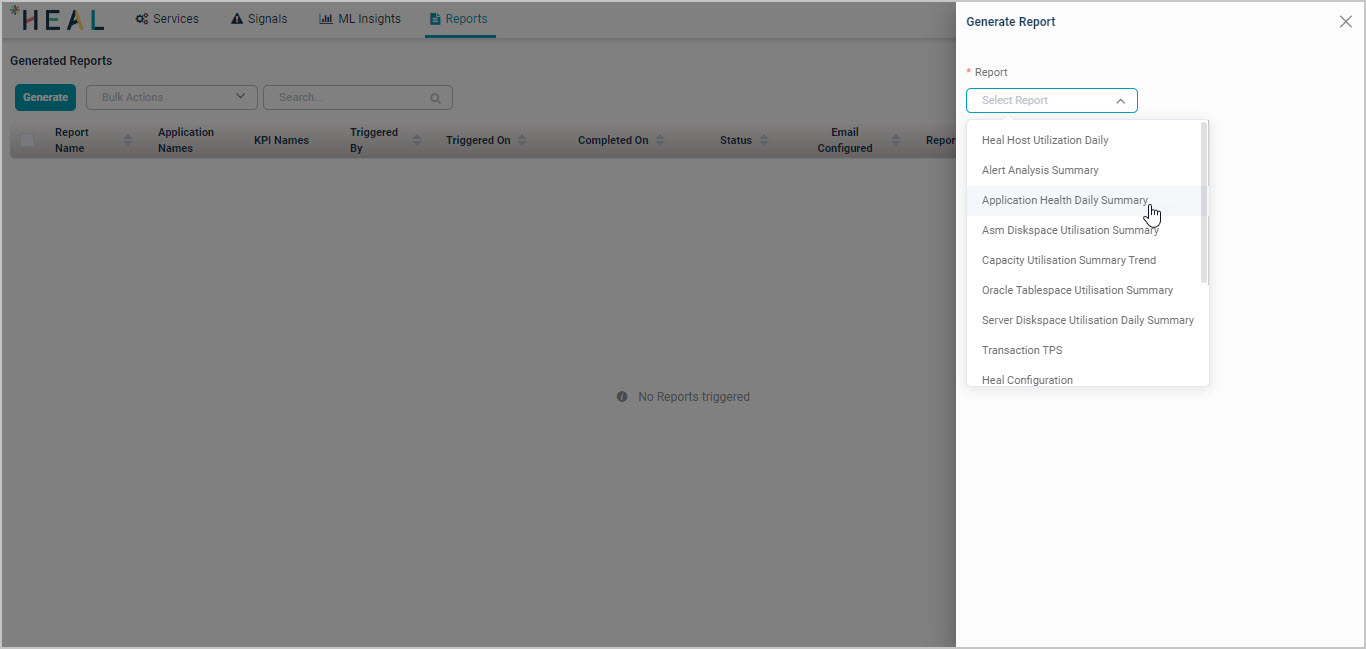Click the HEAL logo
The image size is (1366, 649).
coord(57,19)
